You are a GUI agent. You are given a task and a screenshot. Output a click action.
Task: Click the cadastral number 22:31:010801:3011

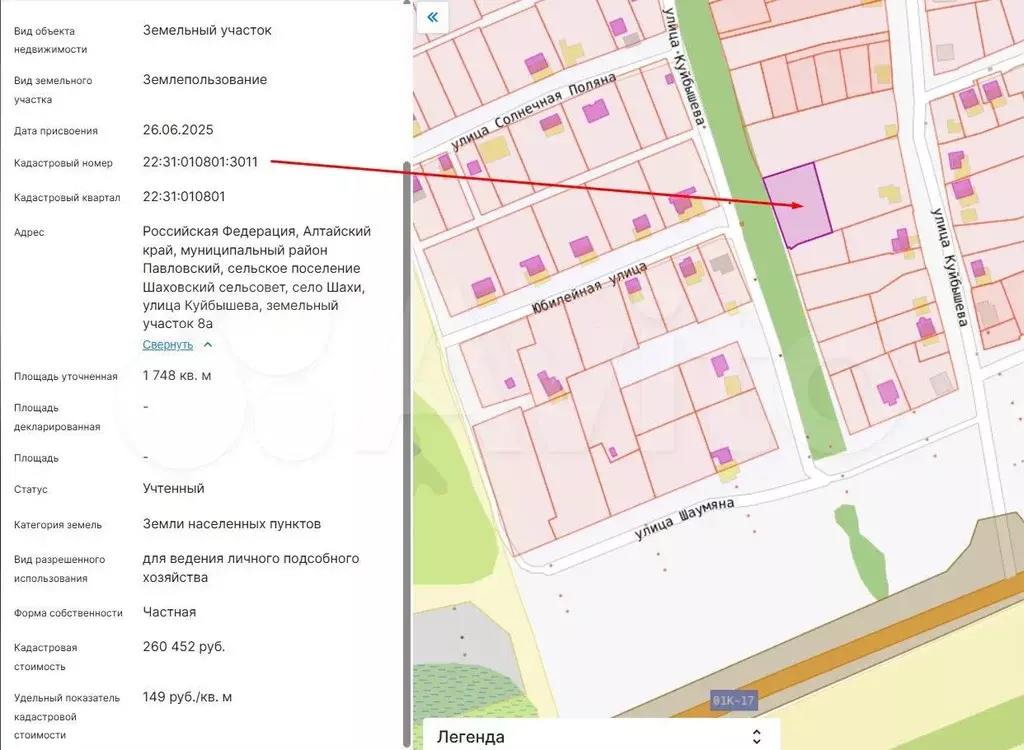point(200,162)
